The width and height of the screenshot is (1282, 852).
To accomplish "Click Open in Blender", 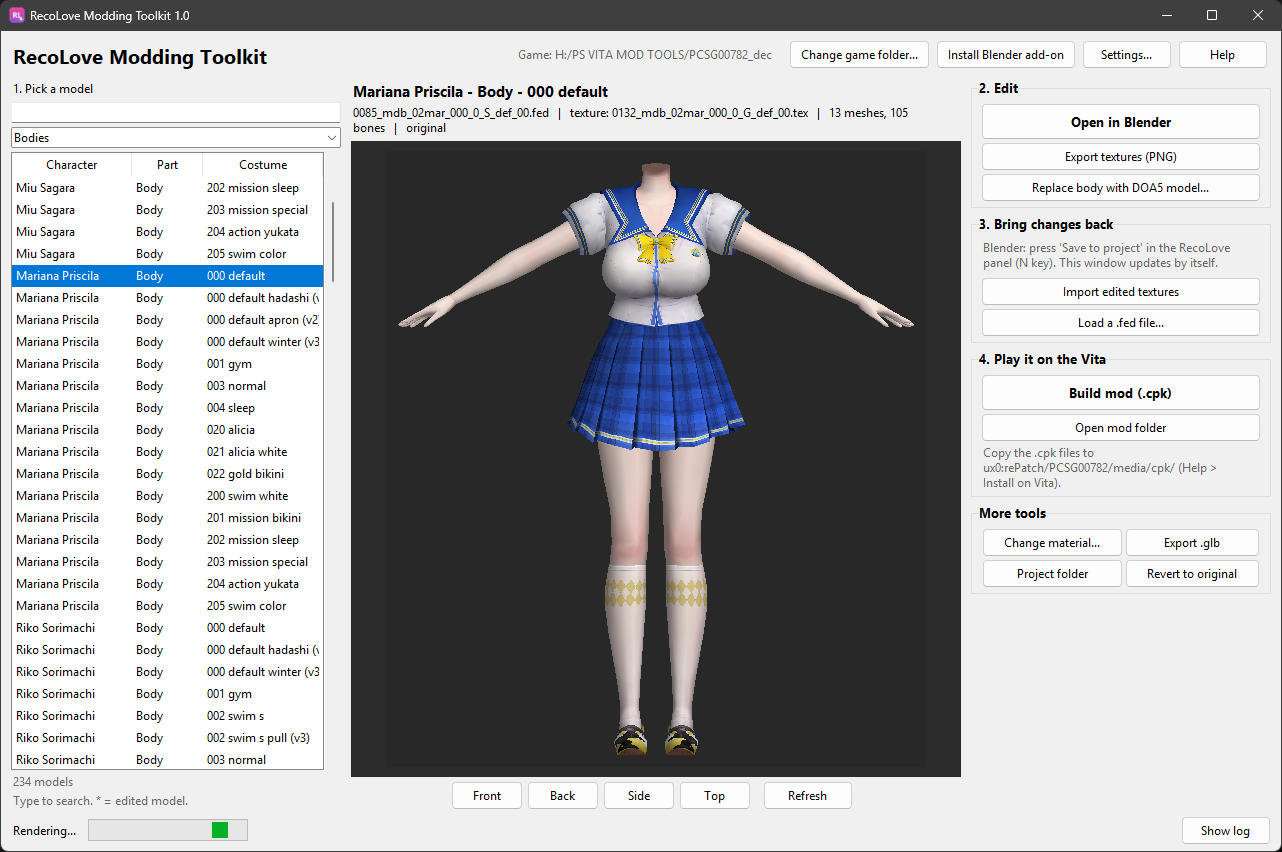I will tap(1121, 122).
